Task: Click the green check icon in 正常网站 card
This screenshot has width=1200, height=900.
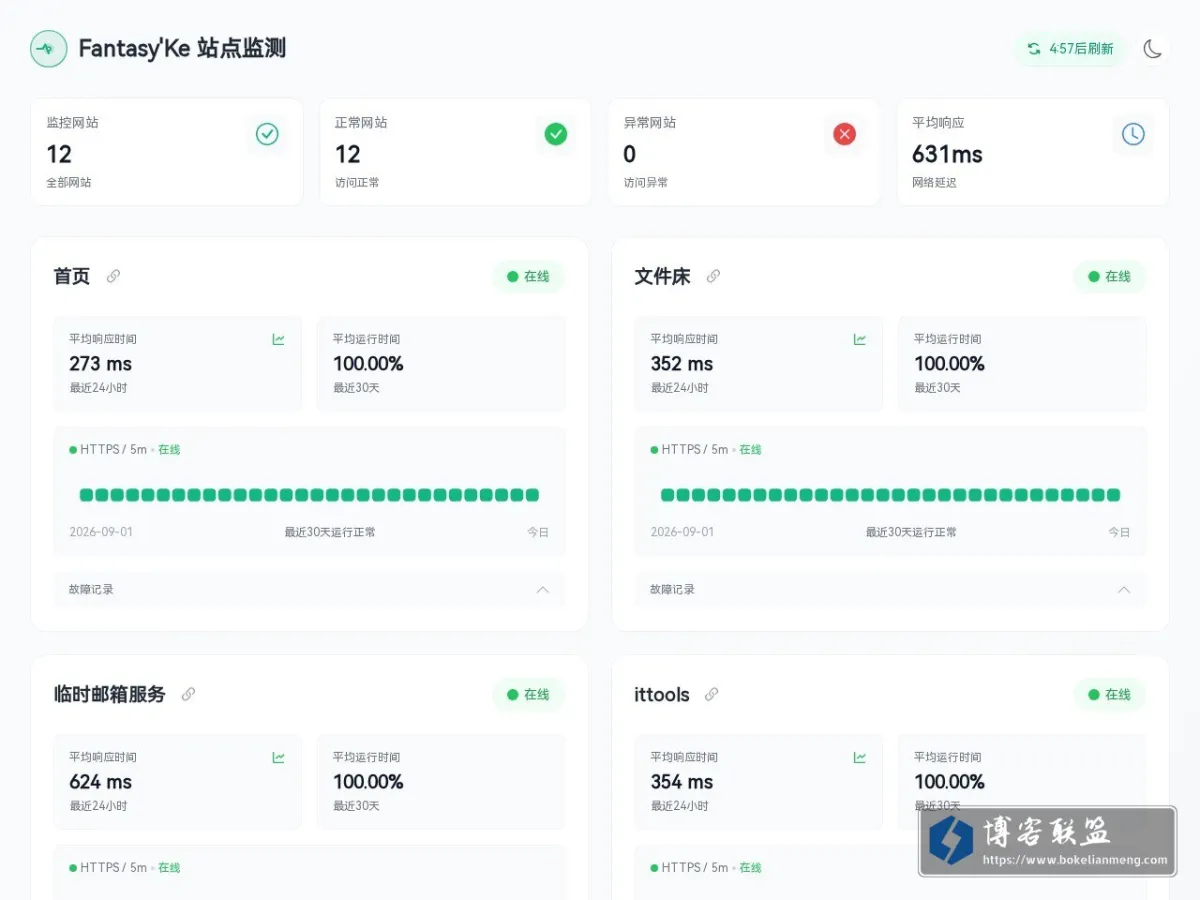Action: [x=556, y=134]
